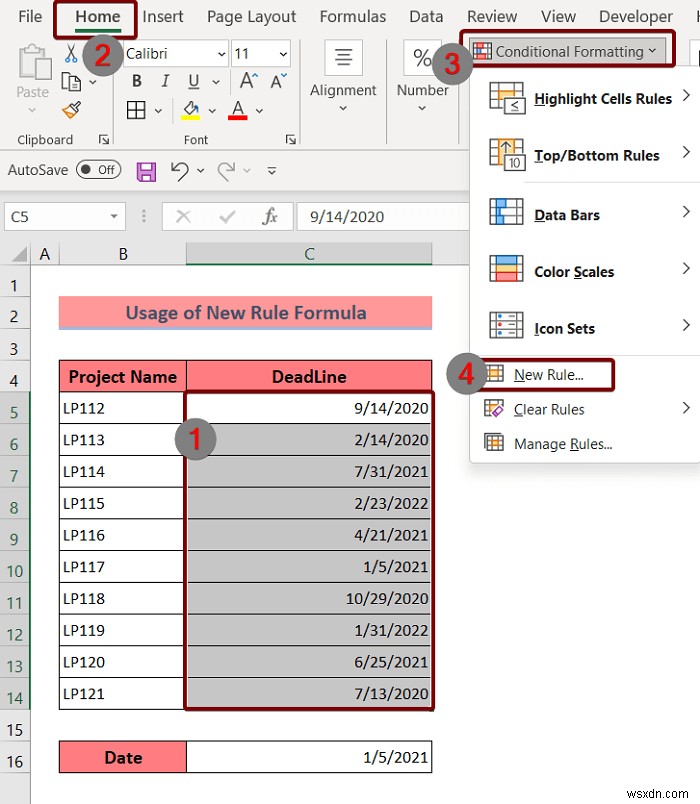Click the Conditional Formatting button

566,51
